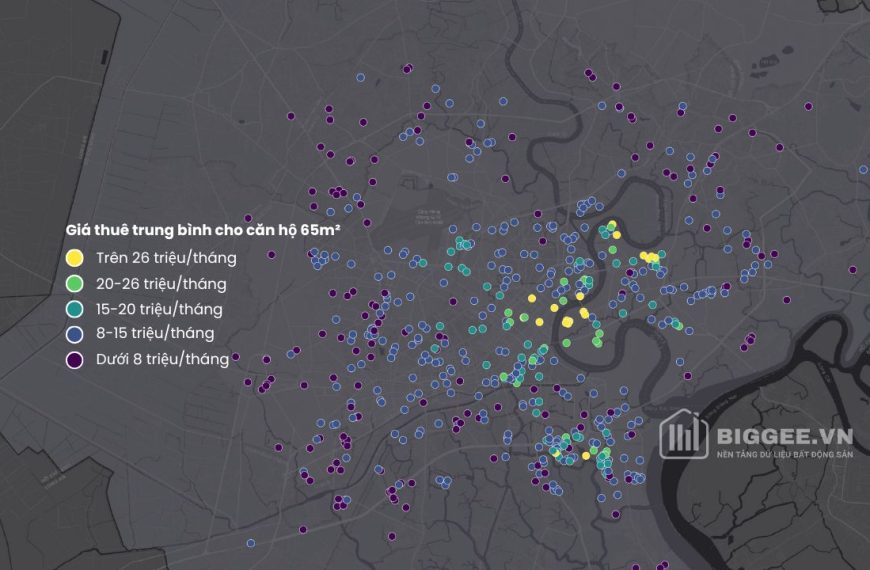The height and width of the screenshot is (570, 870).
Task: Click the yellow marker cluster east of the river loop
Action: click(650, 258)
